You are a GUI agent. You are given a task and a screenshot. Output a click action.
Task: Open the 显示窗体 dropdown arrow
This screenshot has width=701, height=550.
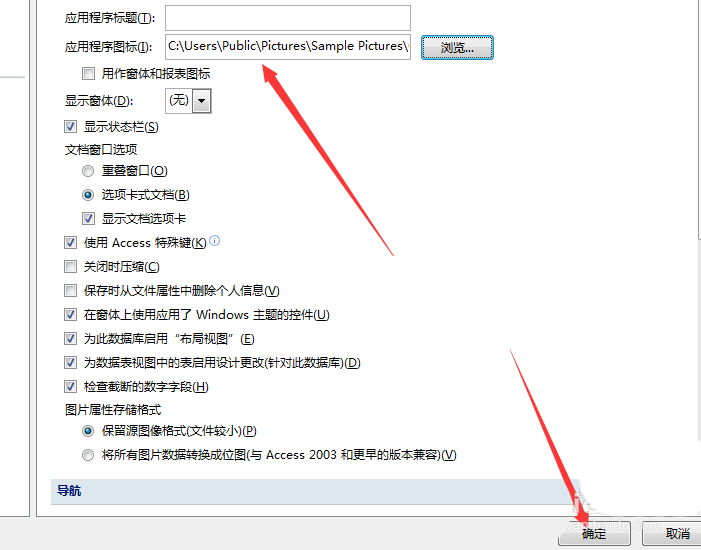click(202, 101)
